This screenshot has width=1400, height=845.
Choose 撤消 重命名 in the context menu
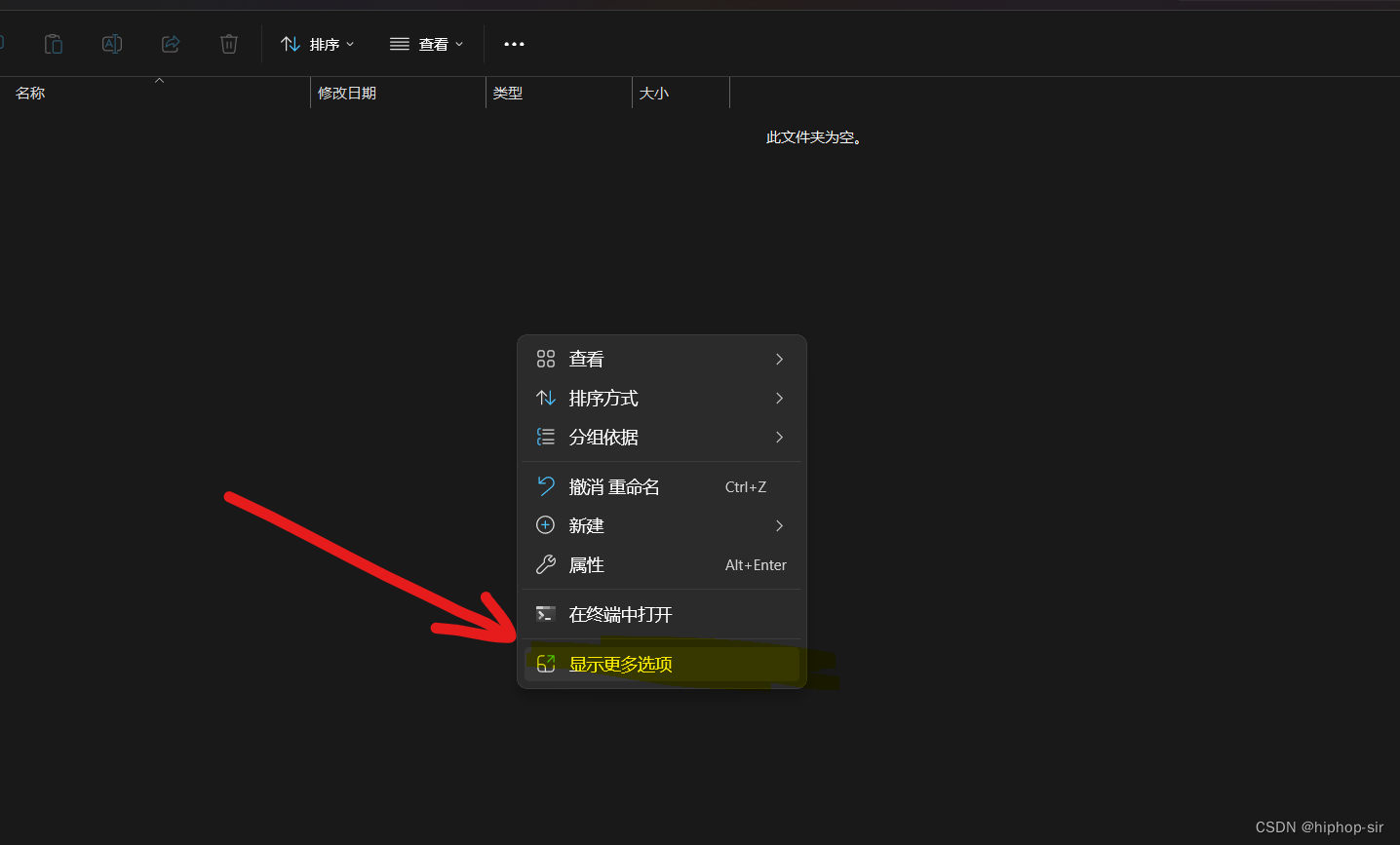[x=662, y=486]
